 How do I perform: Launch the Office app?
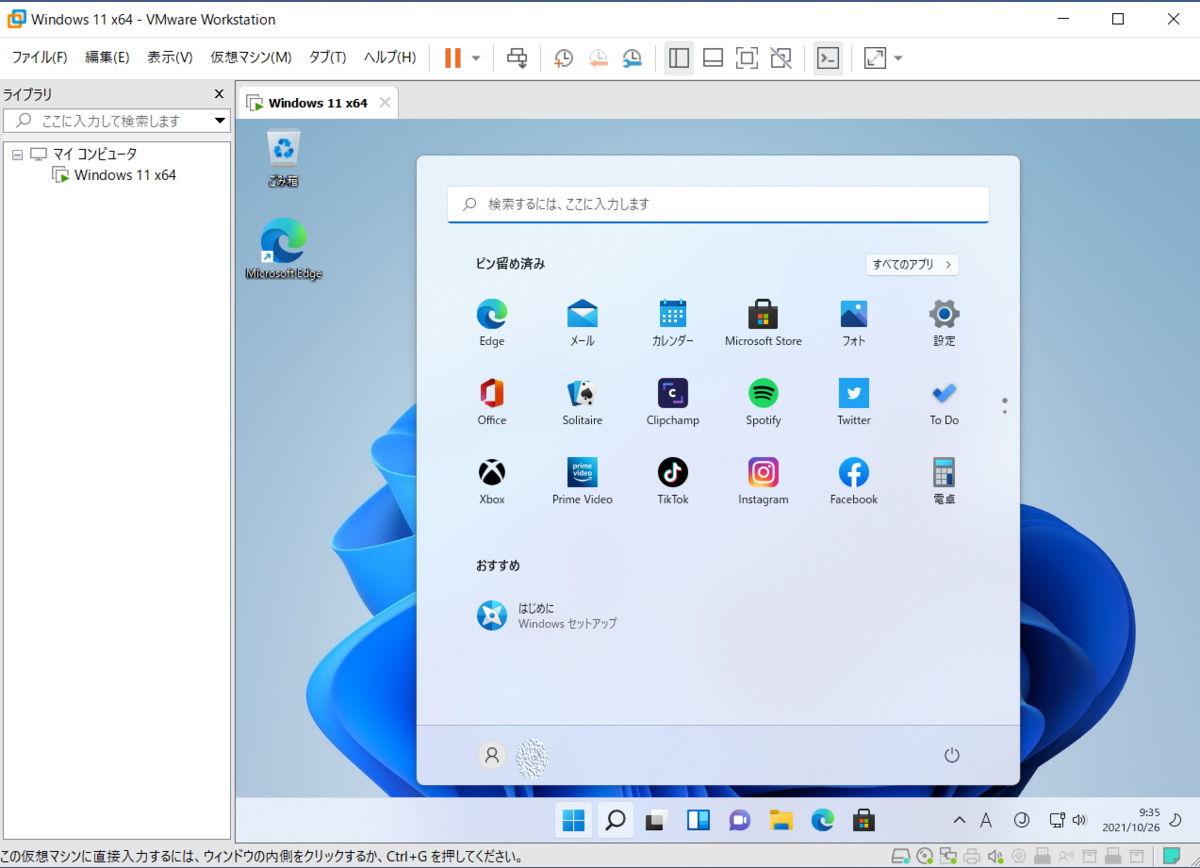492,402
